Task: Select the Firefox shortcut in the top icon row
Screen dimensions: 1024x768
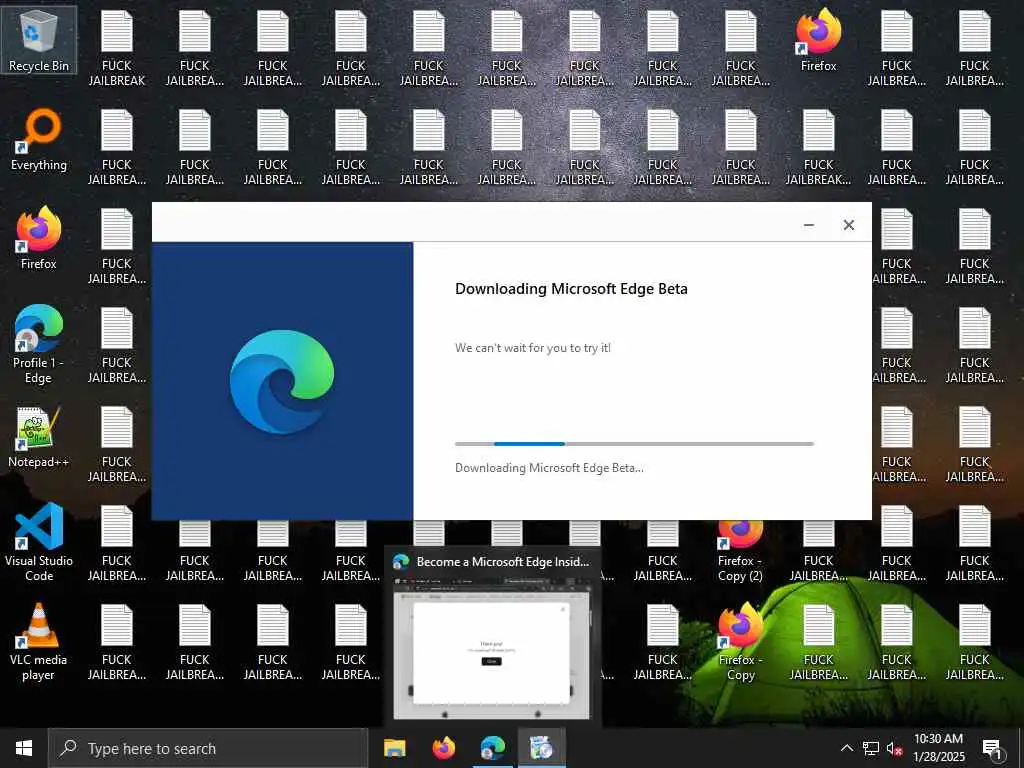Action: (x=818, y=40)
